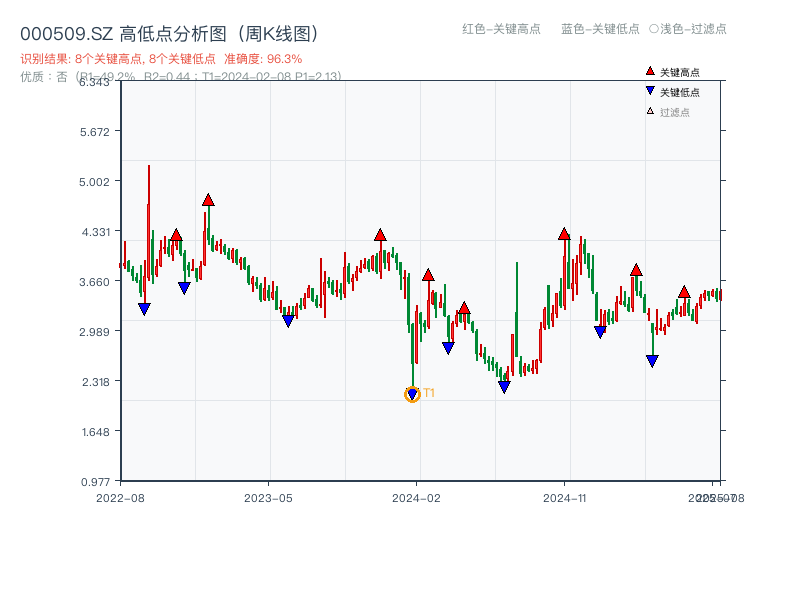Image resolution: width=800 pixels, height=600 pixels.
Task: Click the 4.331 y-axis label
Action: pos(95,232)
